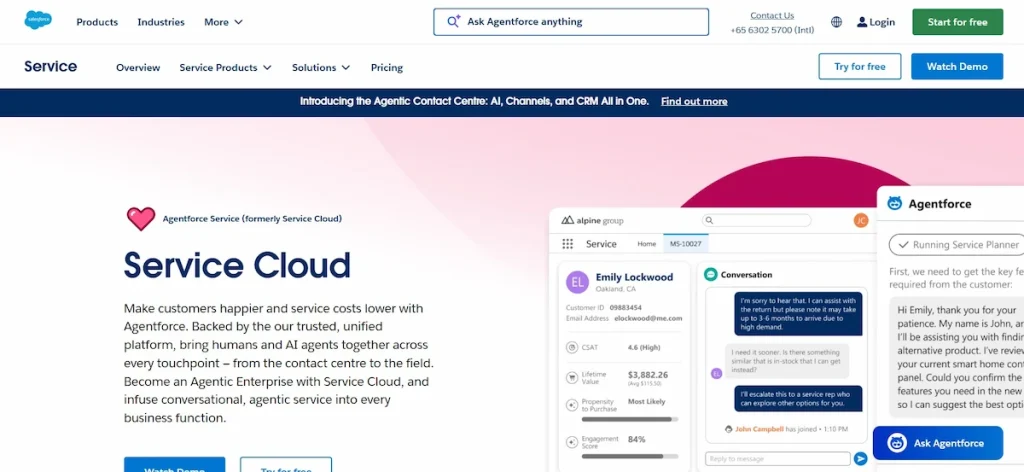Click the Propensity to Purchase progress bar
Image resolution: width=1024 pixels, height=472 pixels.
point(630,419)
